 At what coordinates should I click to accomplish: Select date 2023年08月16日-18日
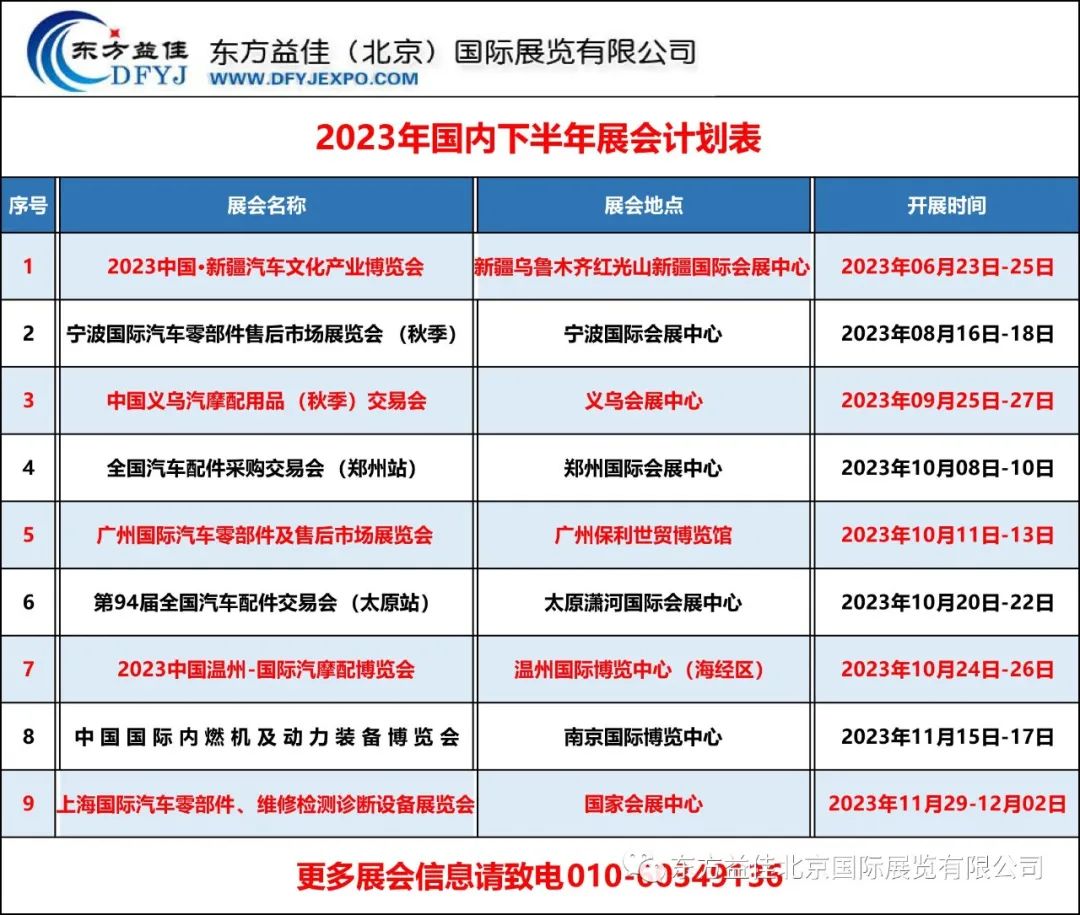click(x=947, y=333)
